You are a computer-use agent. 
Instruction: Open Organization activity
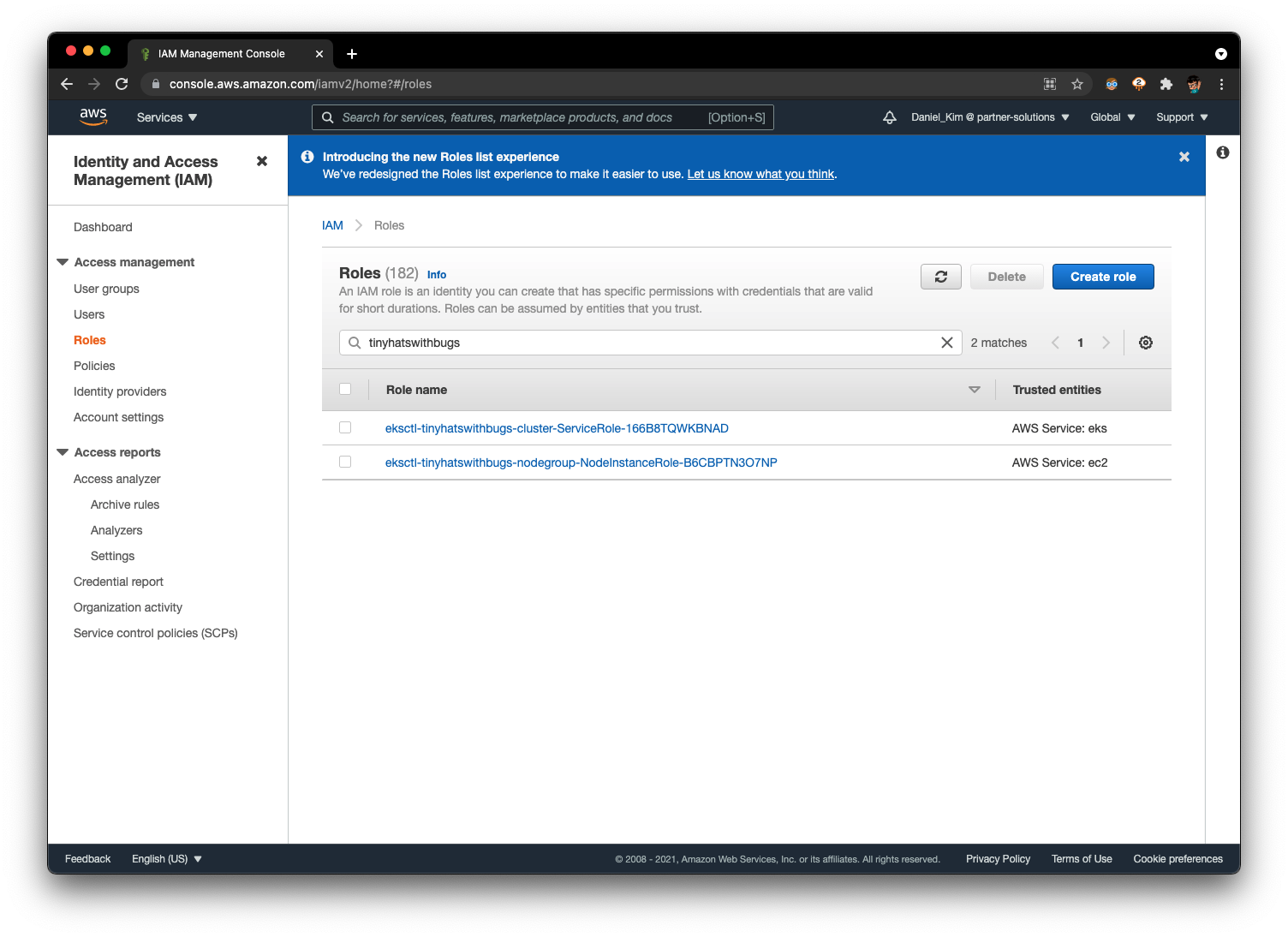tap(128, 607)
